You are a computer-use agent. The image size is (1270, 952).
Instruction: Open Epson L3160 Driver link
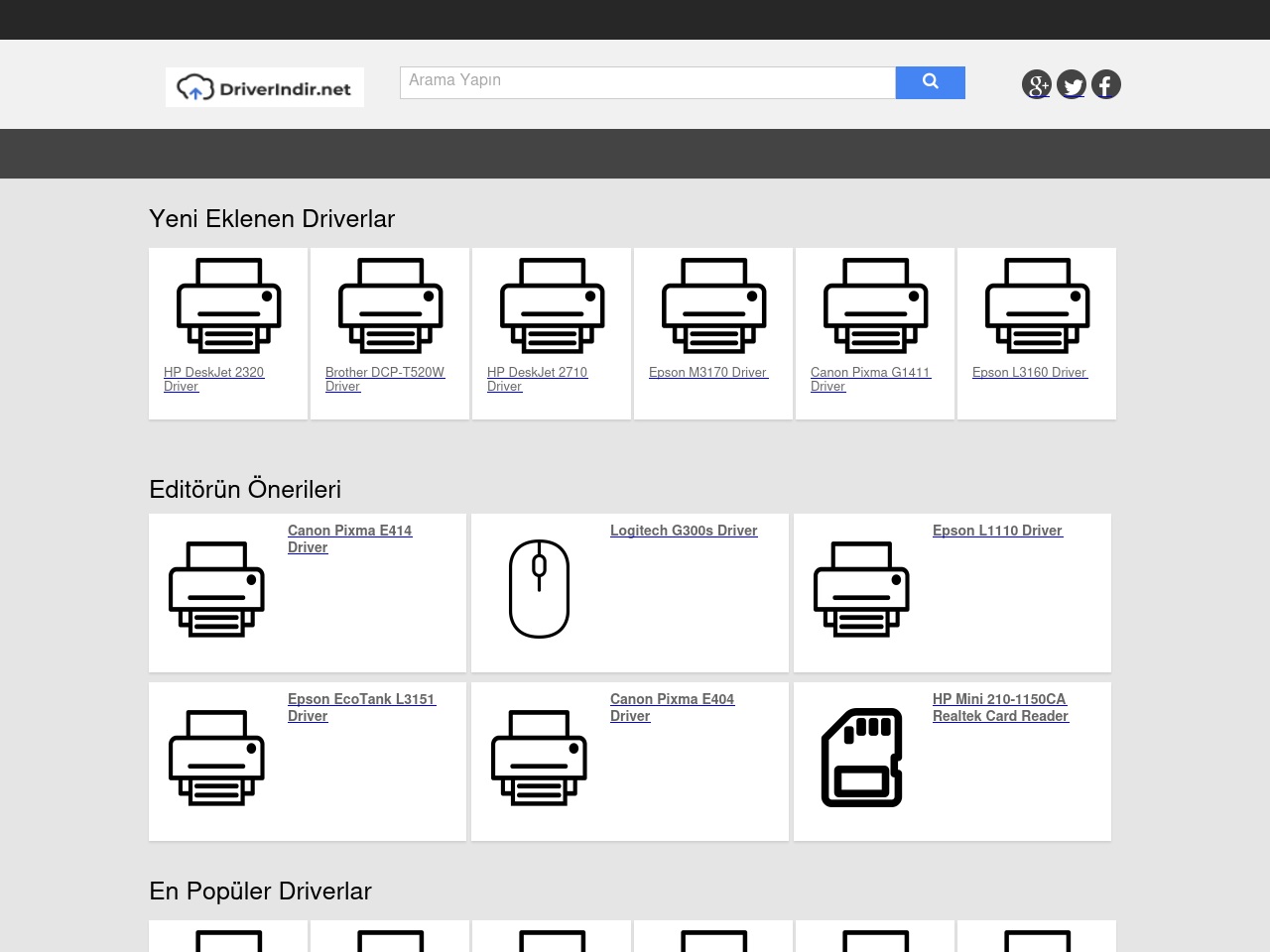point(1030,372)
